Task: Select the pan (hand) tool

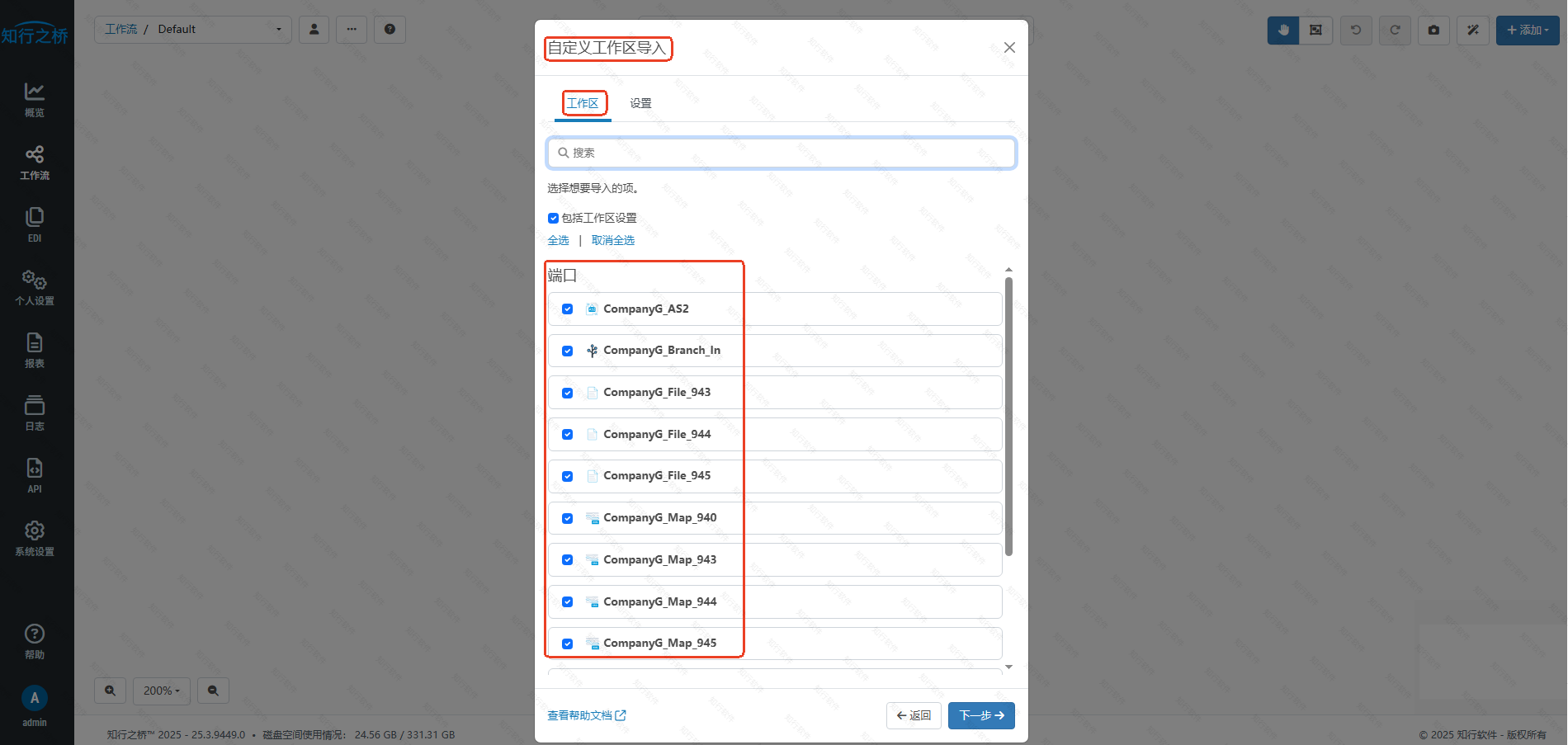Action: click(x=1282, y=30)
